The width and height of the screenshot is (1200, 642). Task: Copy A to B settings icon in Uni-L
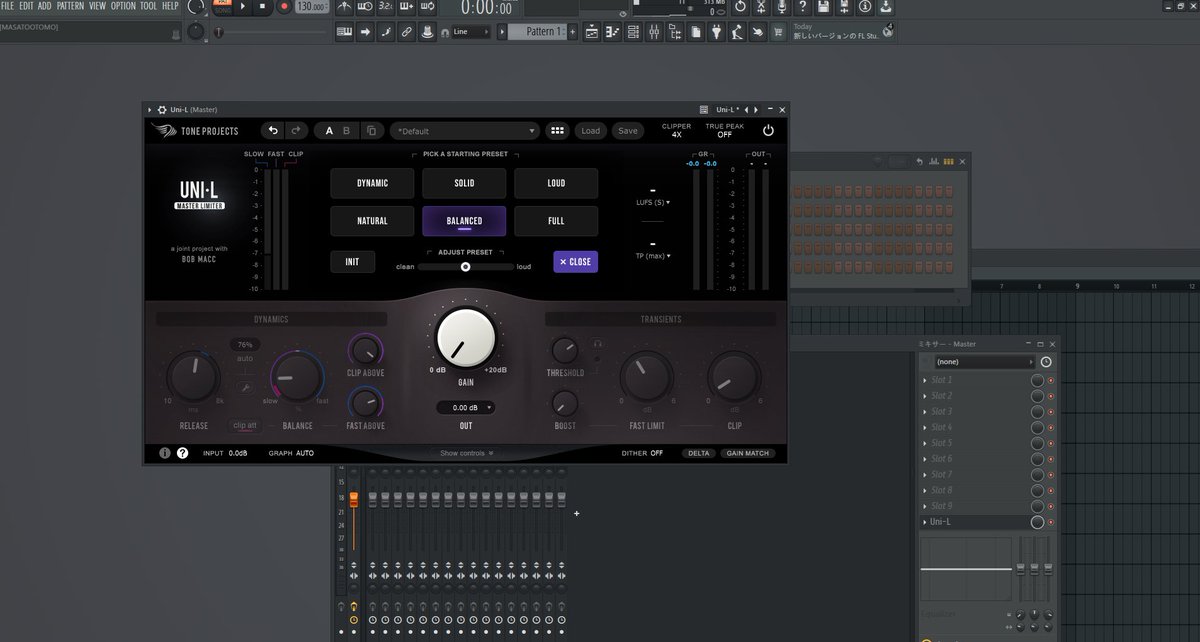(371, 131)
